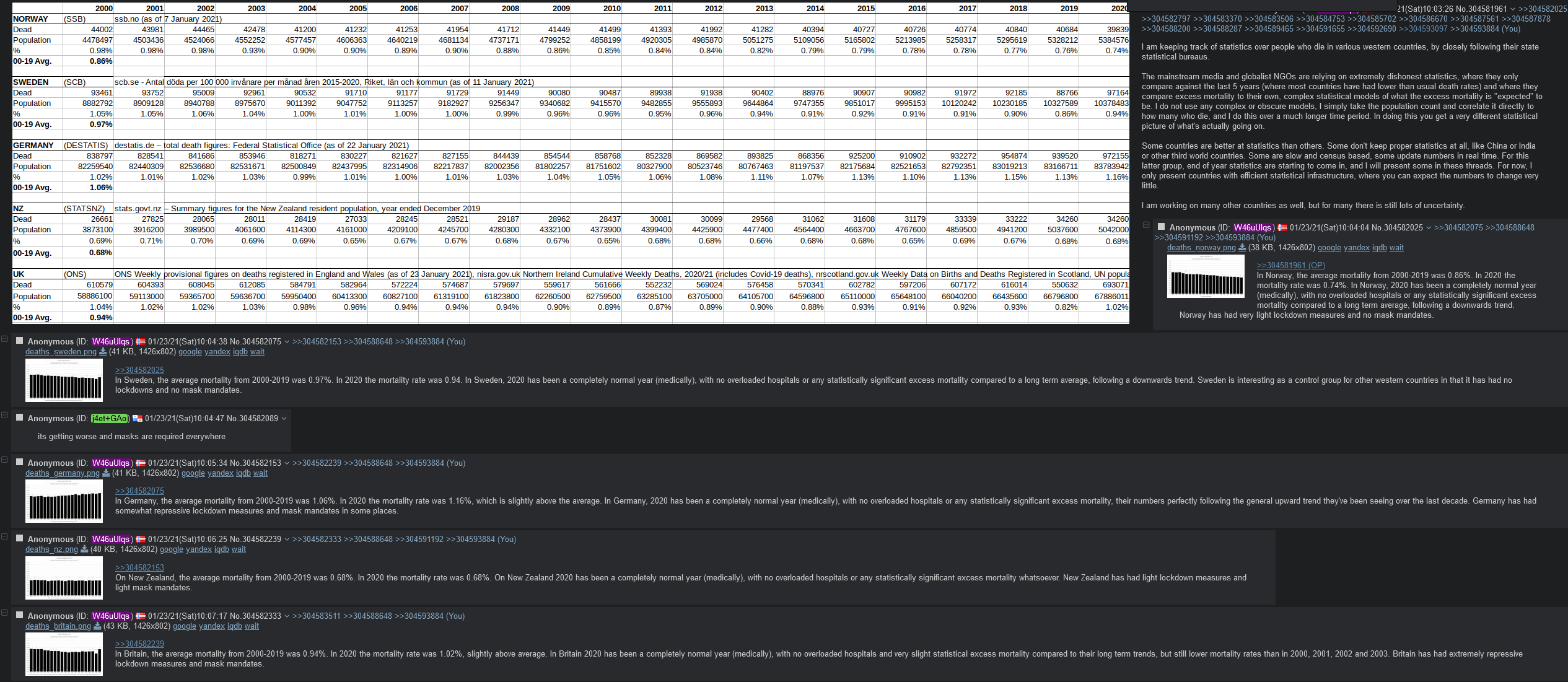This screenshot has height=682, width=1568.
Task: Open menu arrow next to No.304582025
Action: click(x=1429, y=228)
